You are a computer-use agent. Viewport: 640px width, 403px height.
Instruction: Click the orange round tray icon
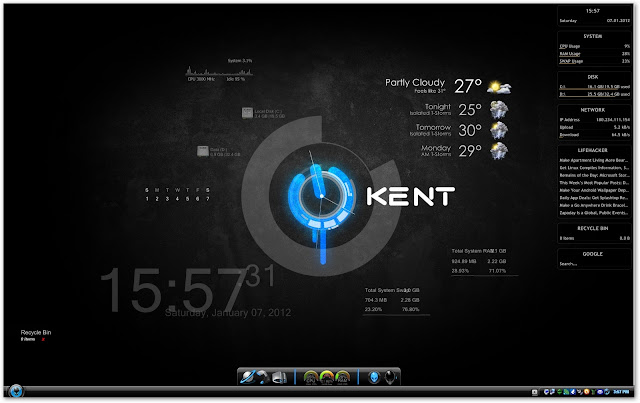[x=587, y=392]
